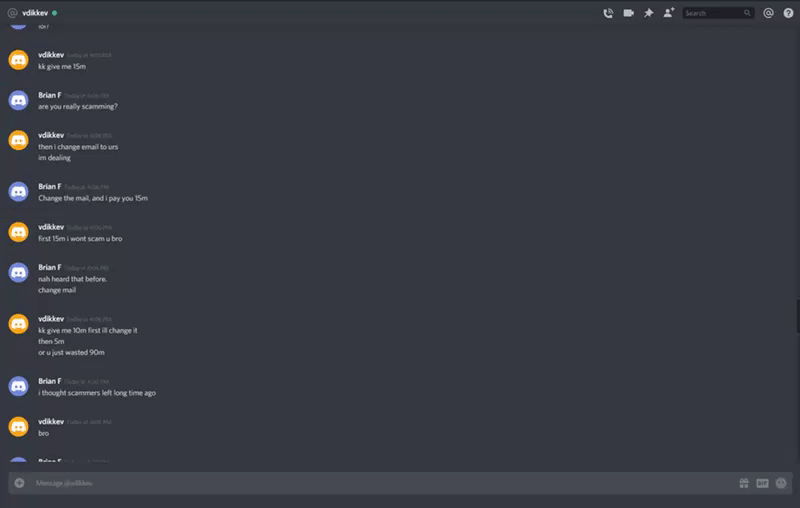
Task: Open the Help icon
Action: pyautogui.click(x=788, y=13)
